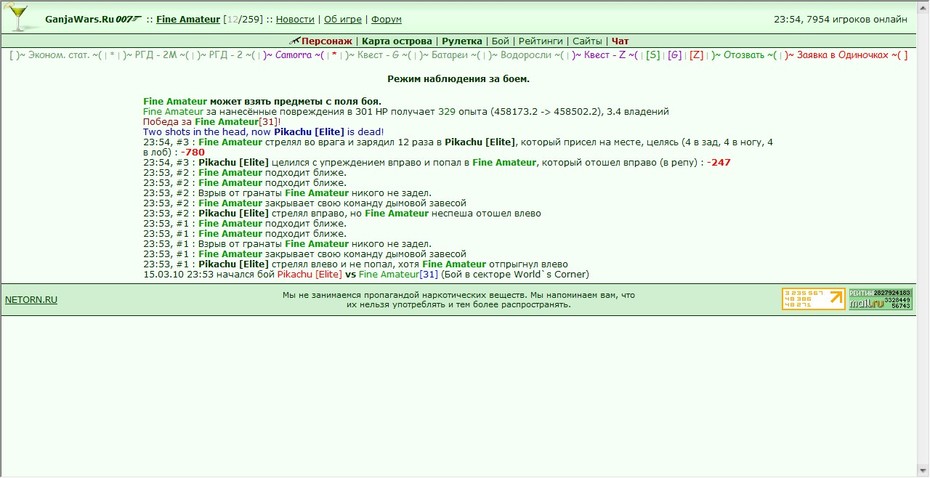Click Fine Amateur in the item pickup line
This screenshot has width=930, height=478.
(175, 101)
